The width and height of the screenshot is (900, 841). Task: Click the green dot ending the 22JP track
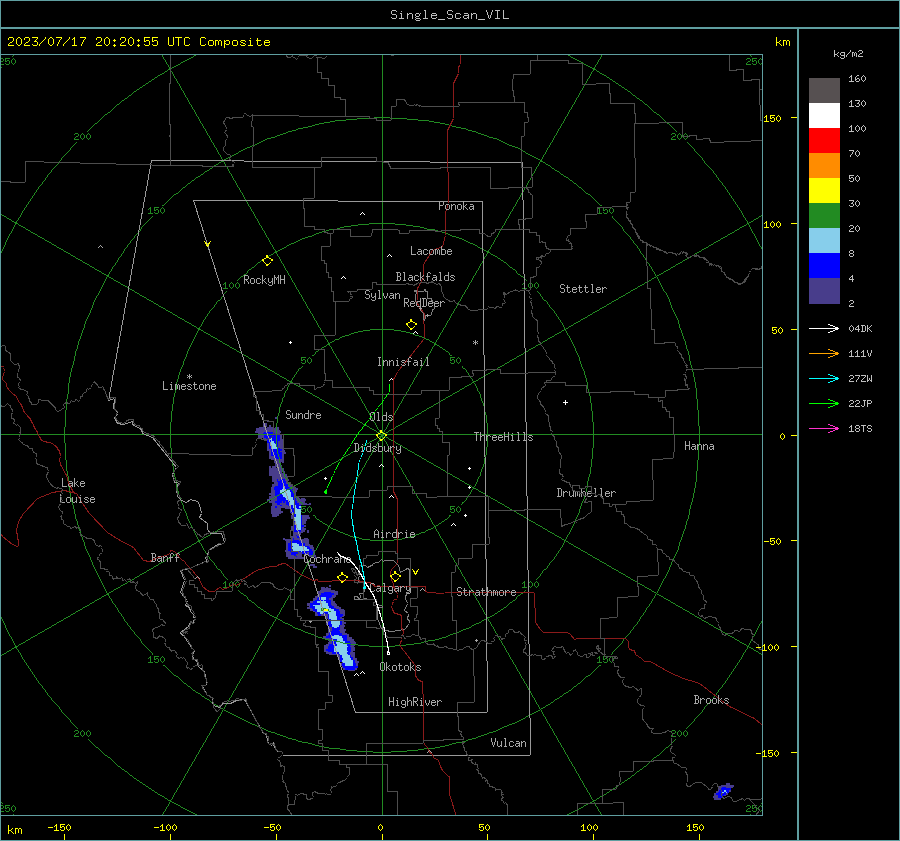point(325,492)
